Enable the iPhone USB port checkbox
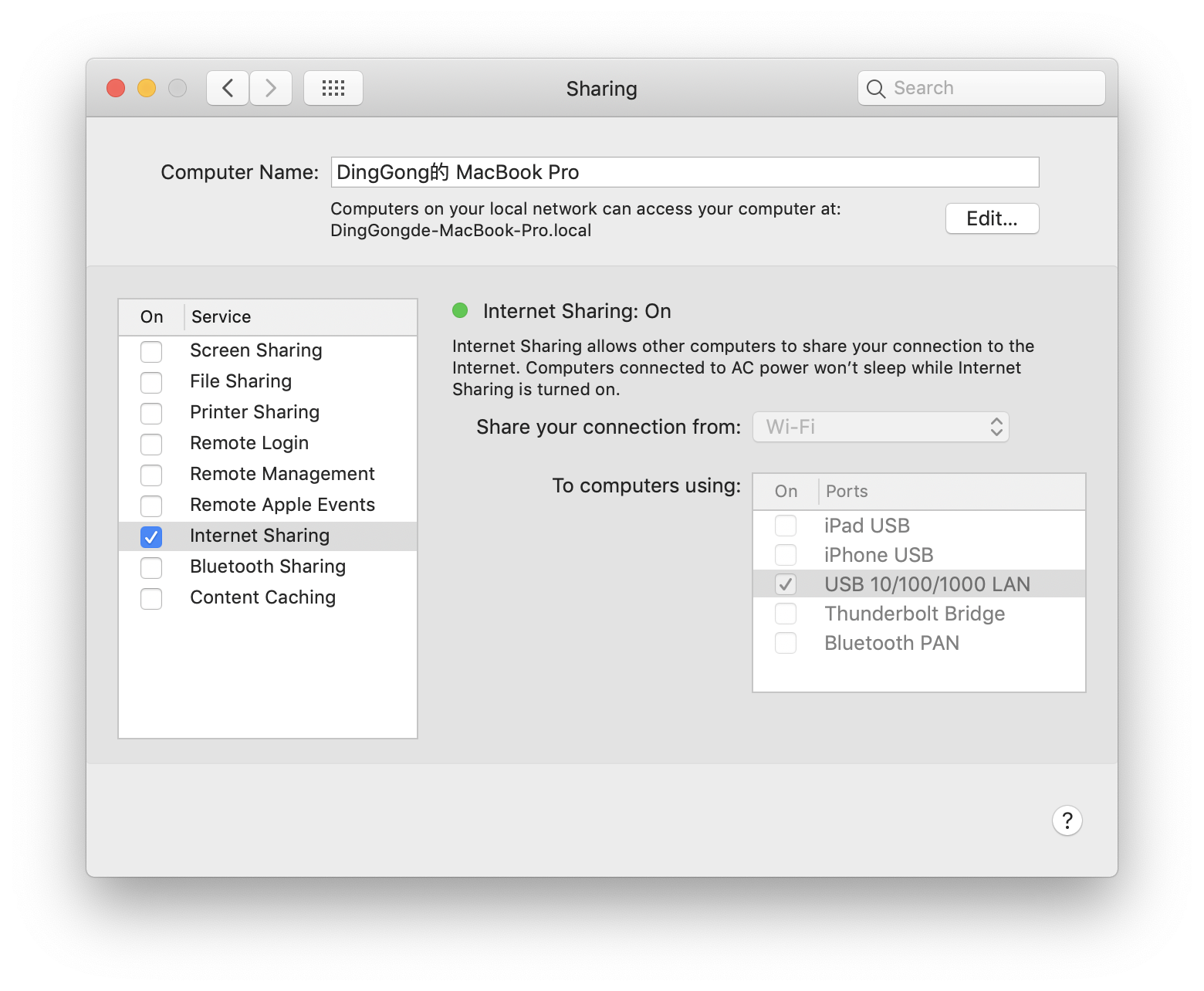 tap(785, 555)
